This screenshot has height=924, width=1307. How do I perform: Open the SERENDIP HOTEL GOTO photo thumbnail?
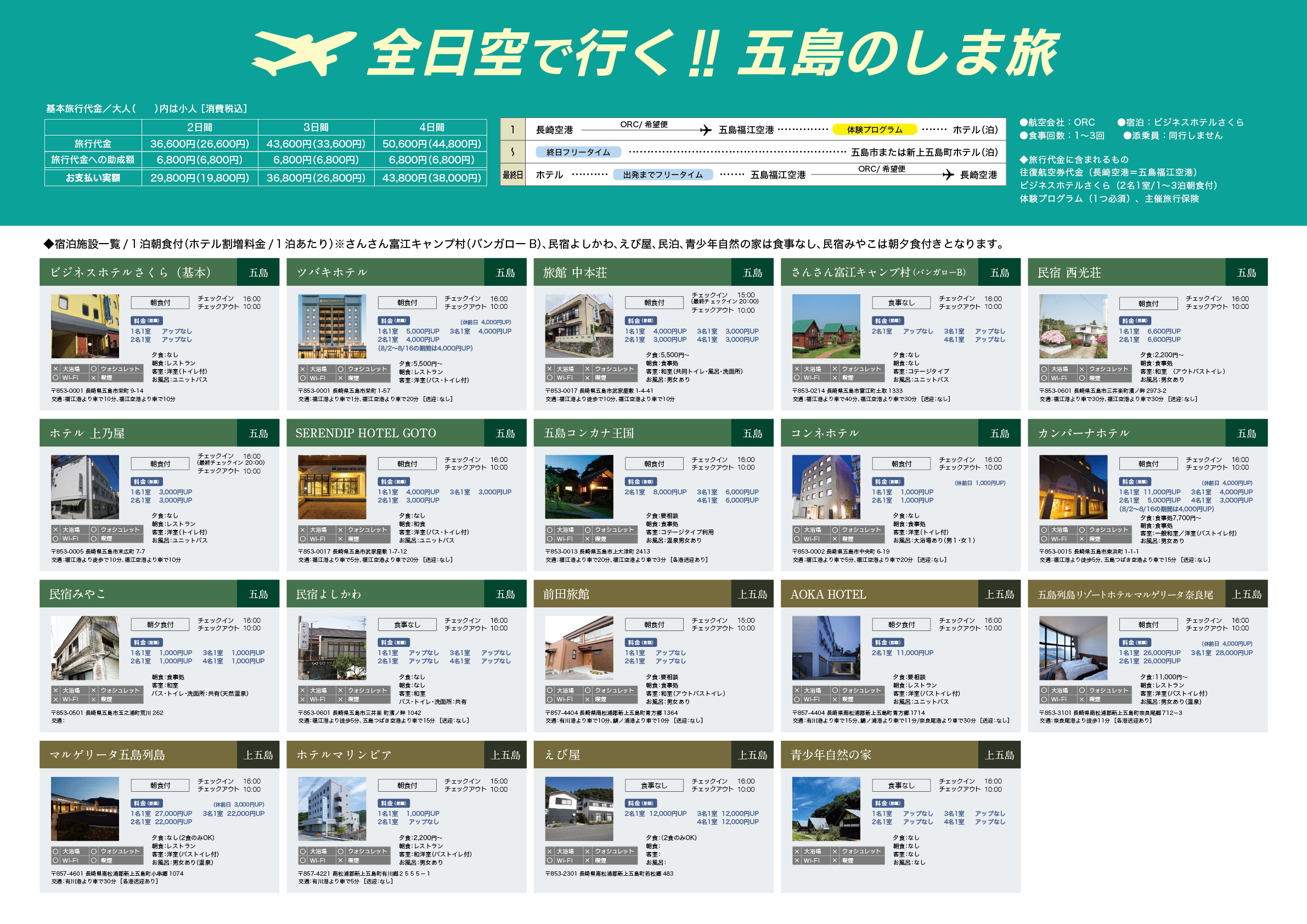coord(332,487)
